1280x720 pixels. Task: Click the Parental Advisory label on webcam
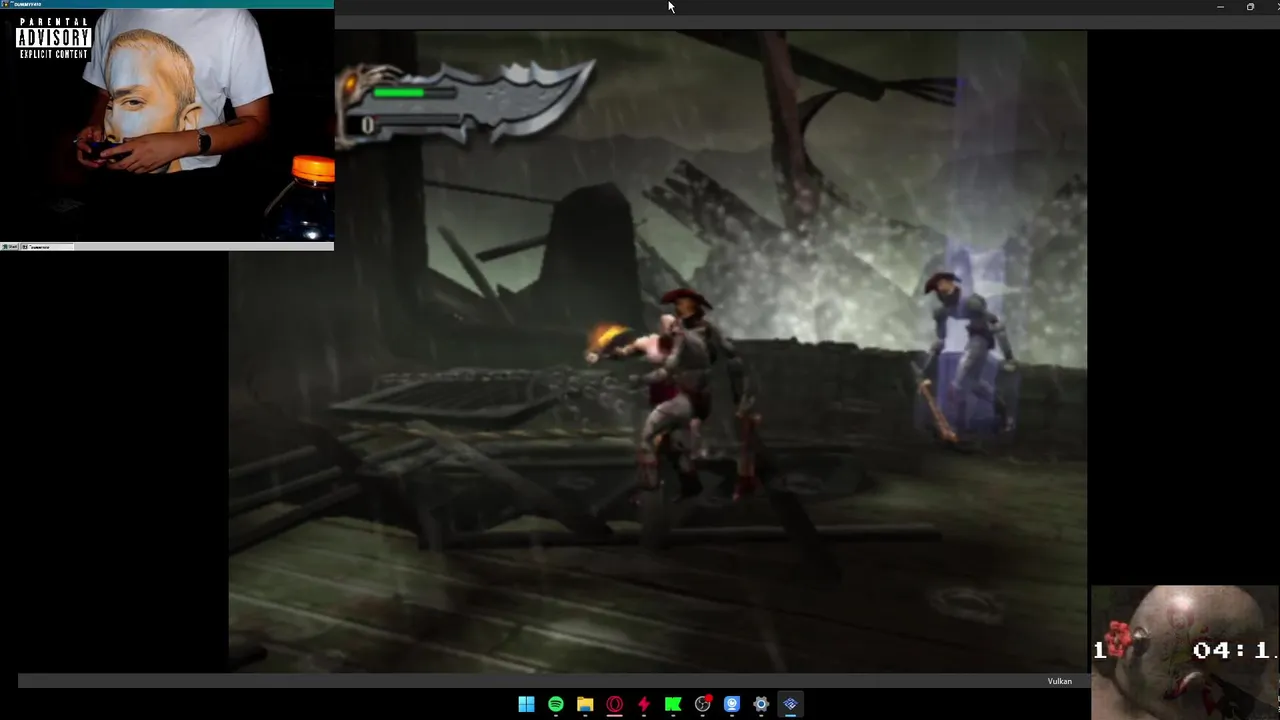click(54, 38)
